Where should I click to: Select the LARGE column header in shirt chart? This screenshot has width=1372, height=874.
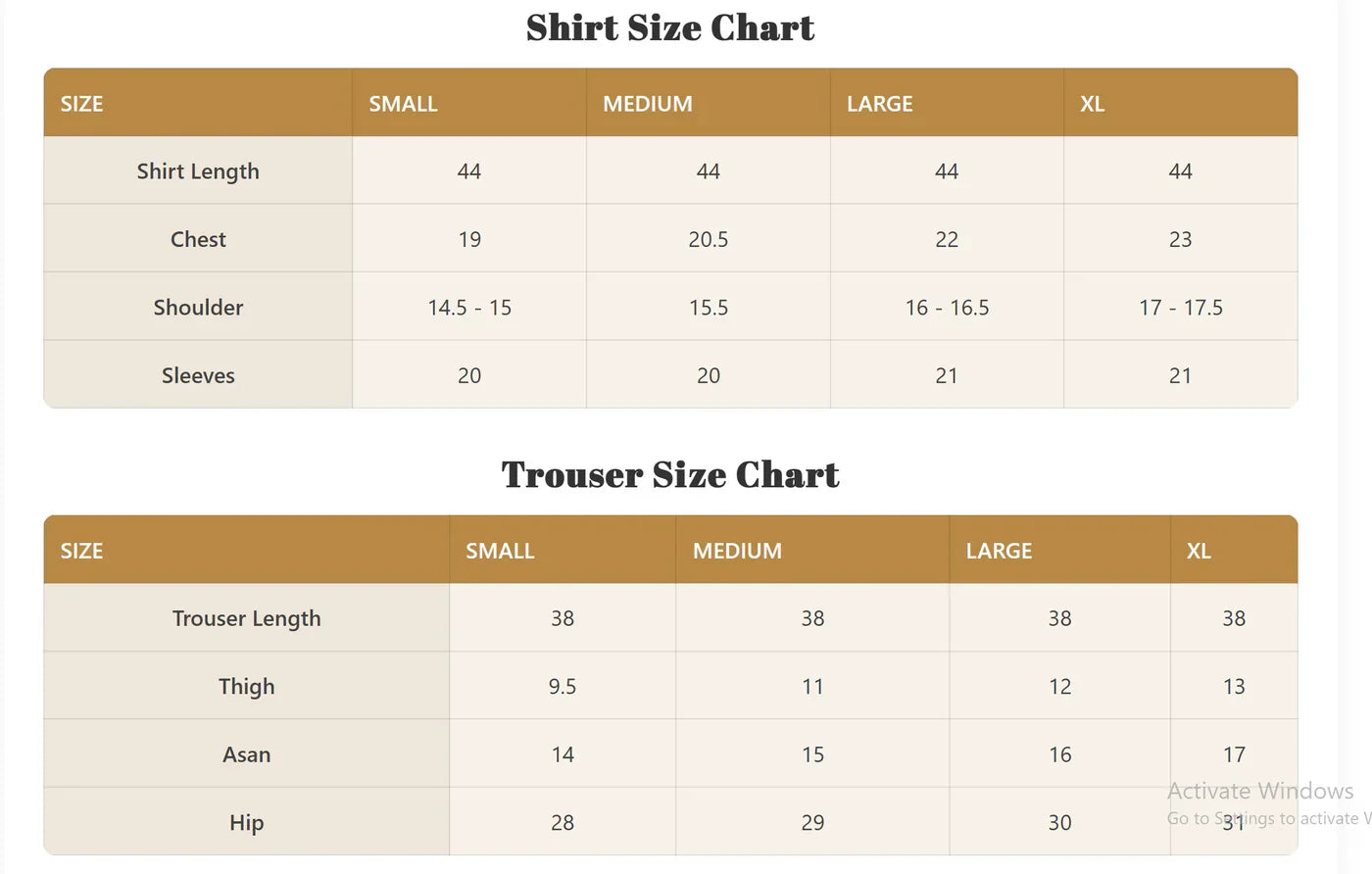click(879, 104)
